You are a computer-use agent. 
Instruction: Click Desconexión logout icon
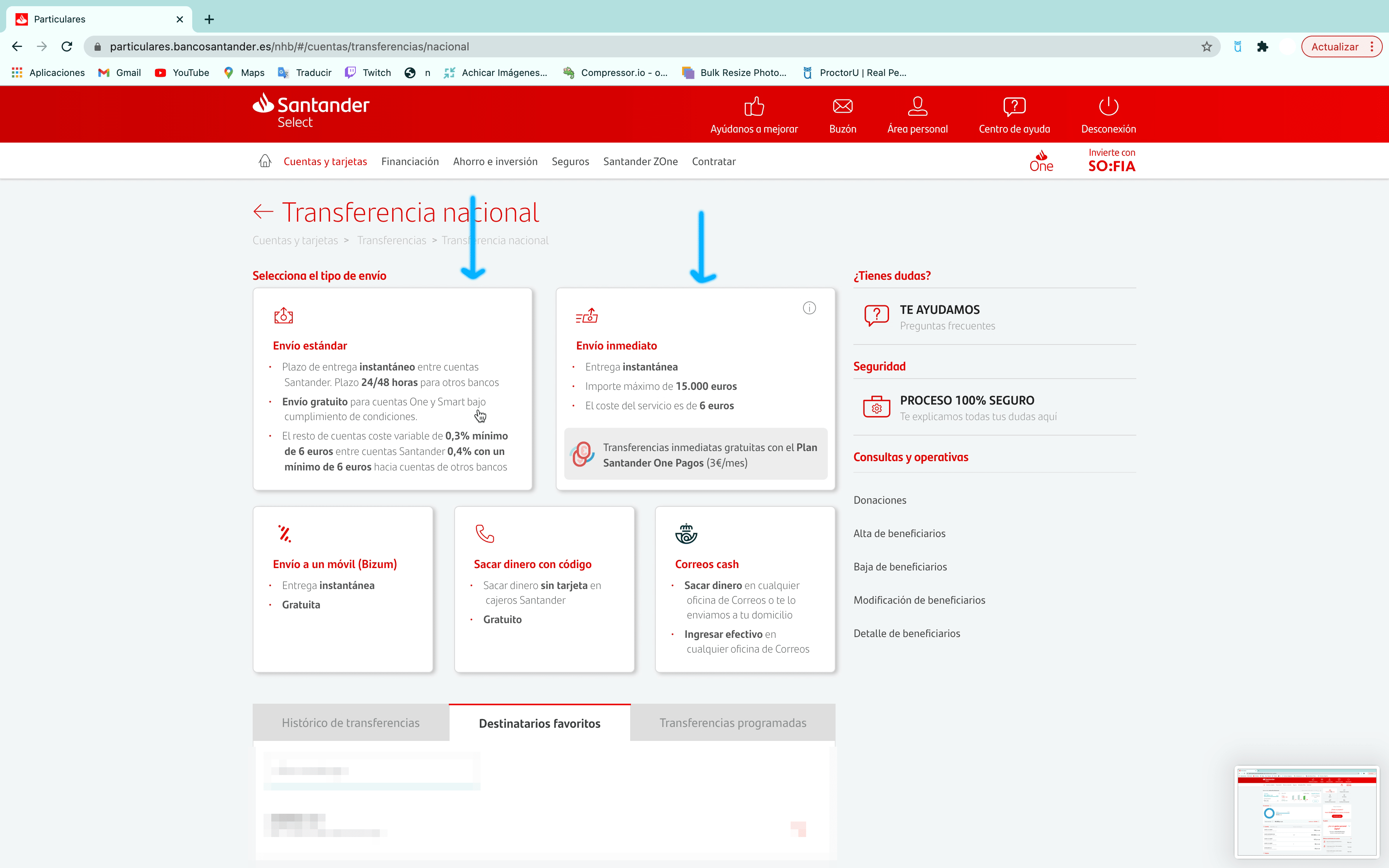coord(1108,106)
